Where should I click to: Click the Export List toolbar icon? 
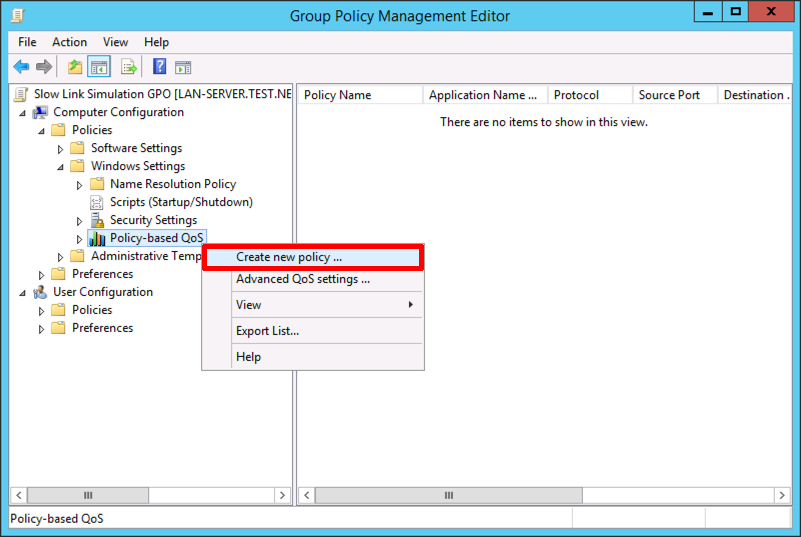coord(129,66)
